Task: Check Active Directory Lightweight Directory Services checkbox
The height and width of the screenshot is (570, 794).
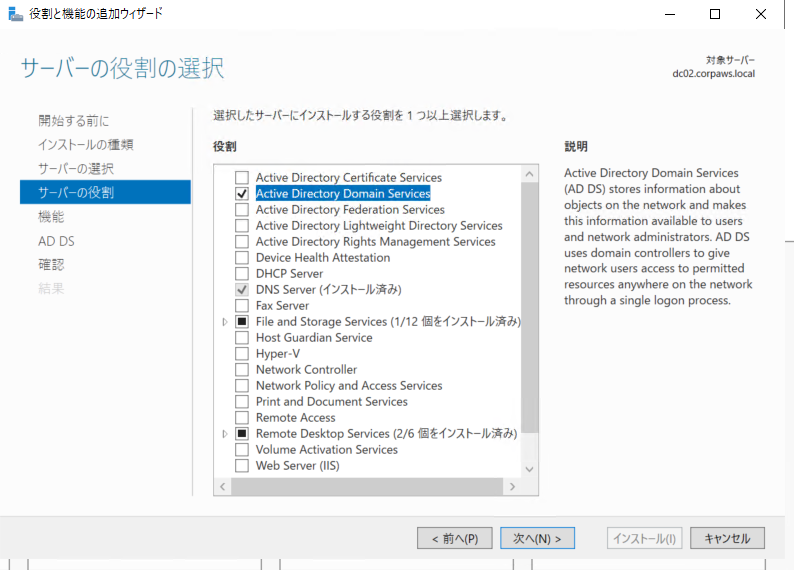Action: 242,225
